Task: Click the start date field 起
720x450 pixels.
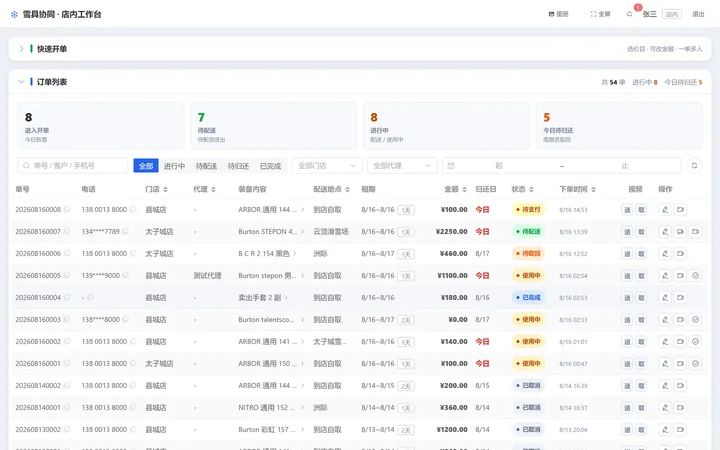Action: (499, 165)
